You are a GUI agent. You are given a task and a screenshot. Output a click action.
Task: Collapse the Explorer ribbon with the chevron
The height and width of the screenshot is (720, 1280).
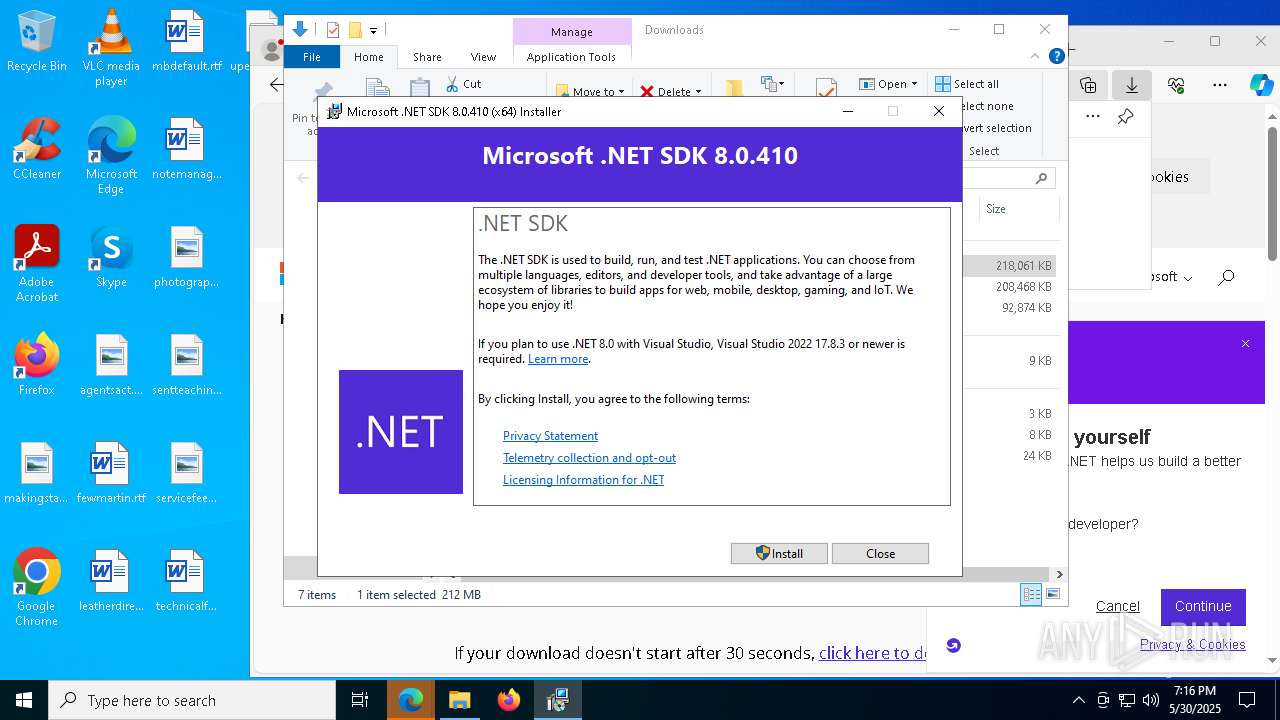tap(1036, 56)
